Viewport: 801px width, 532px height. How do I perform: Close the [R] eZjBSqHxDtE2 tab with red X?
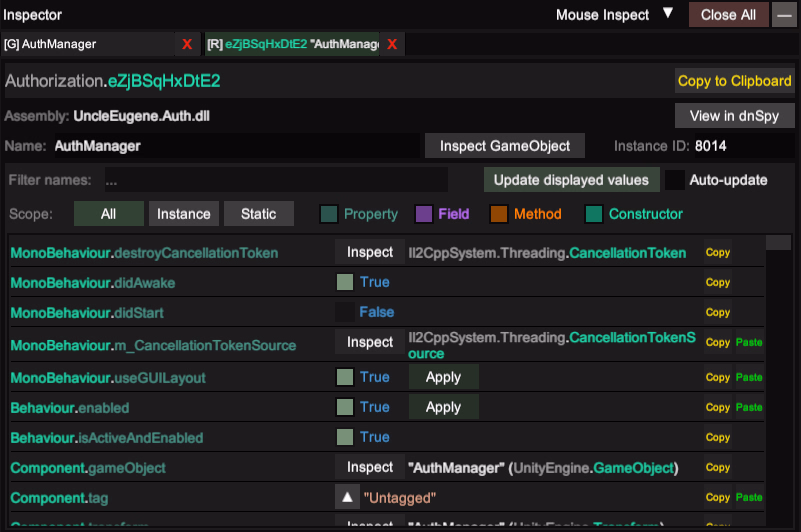(x=392, y=44)
